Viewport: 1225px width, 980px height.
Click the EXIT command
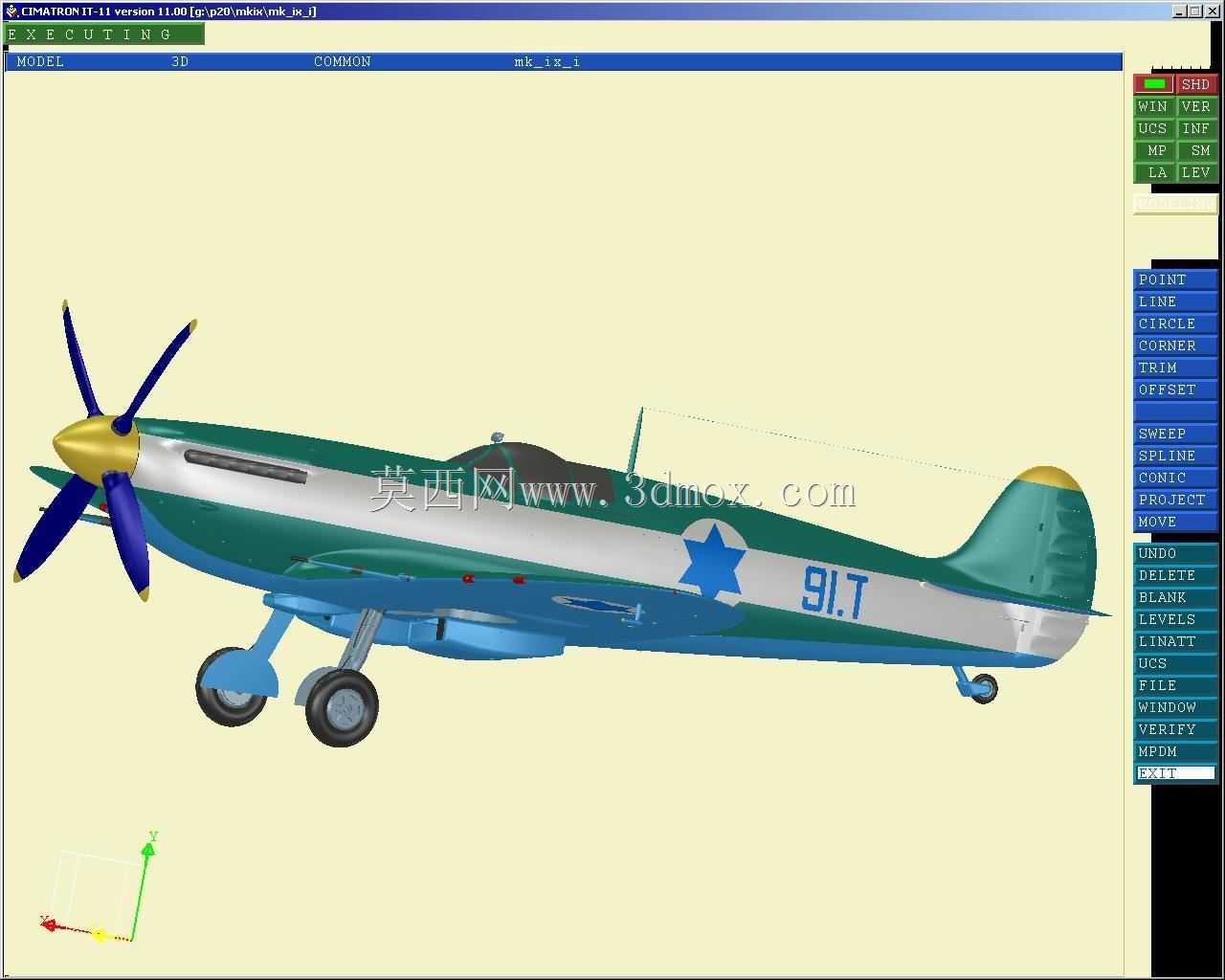point(1175,773)
